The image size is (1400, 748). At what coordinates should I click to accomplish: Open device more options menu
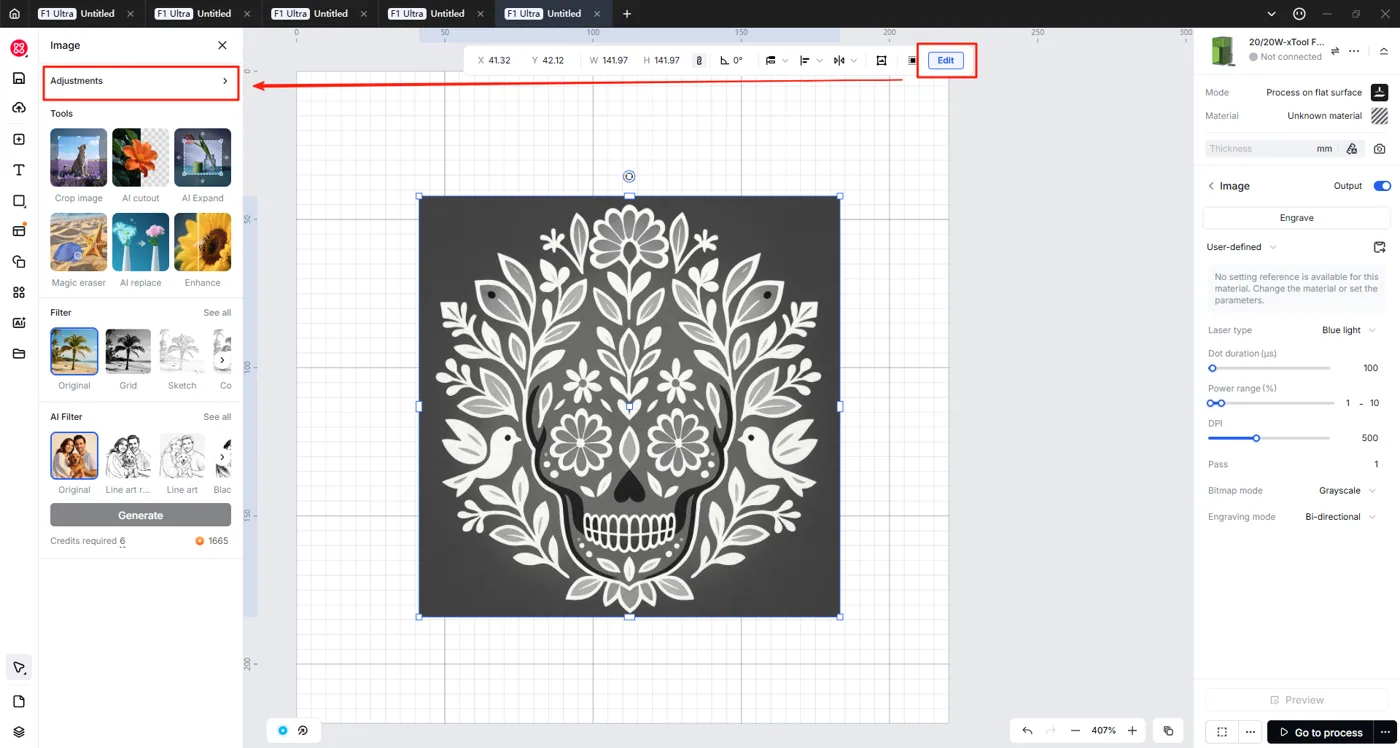click(x=1354, y=51)
